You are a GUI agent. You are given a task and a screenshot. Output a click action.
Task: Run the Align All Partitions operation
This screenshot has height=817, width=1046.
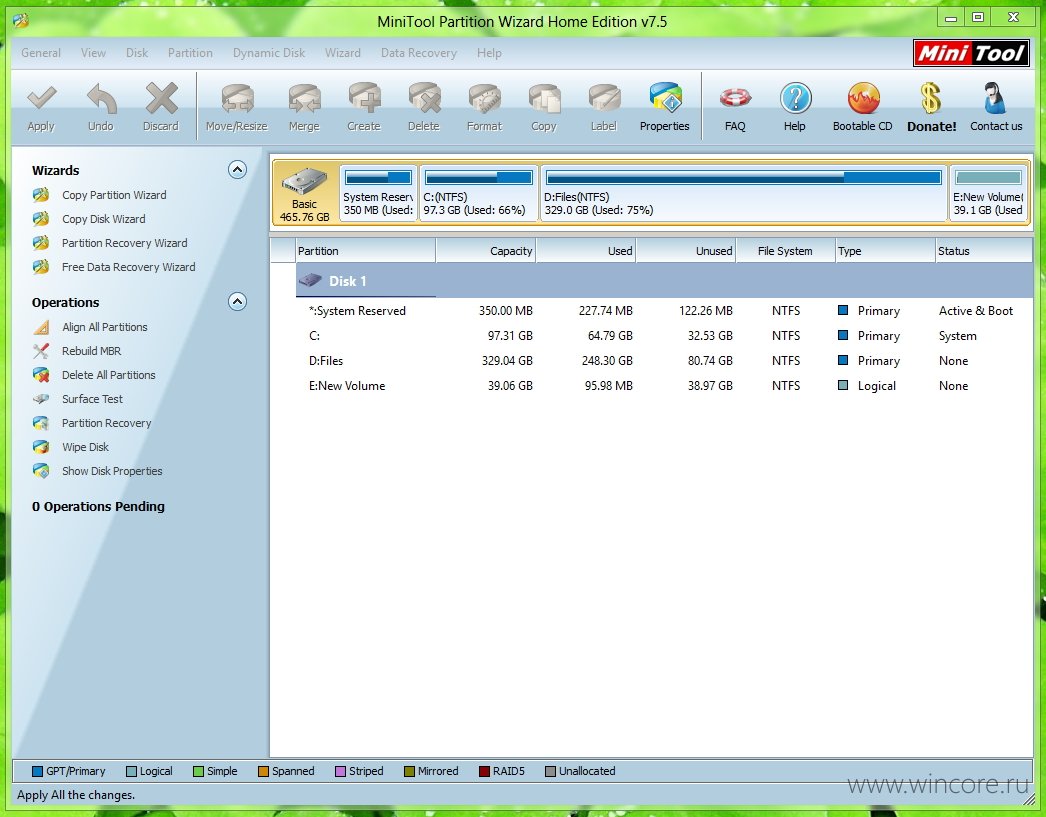pos(105,327)
